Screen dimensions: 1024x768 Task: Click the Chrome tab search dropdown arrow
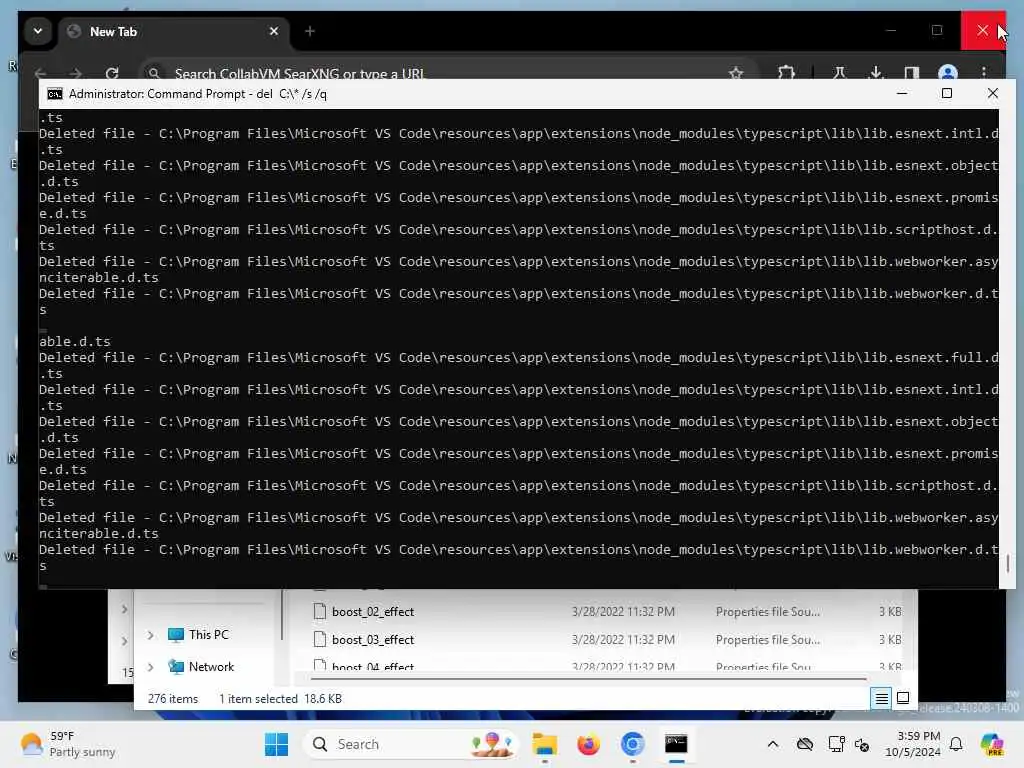[x=38, y=31]
